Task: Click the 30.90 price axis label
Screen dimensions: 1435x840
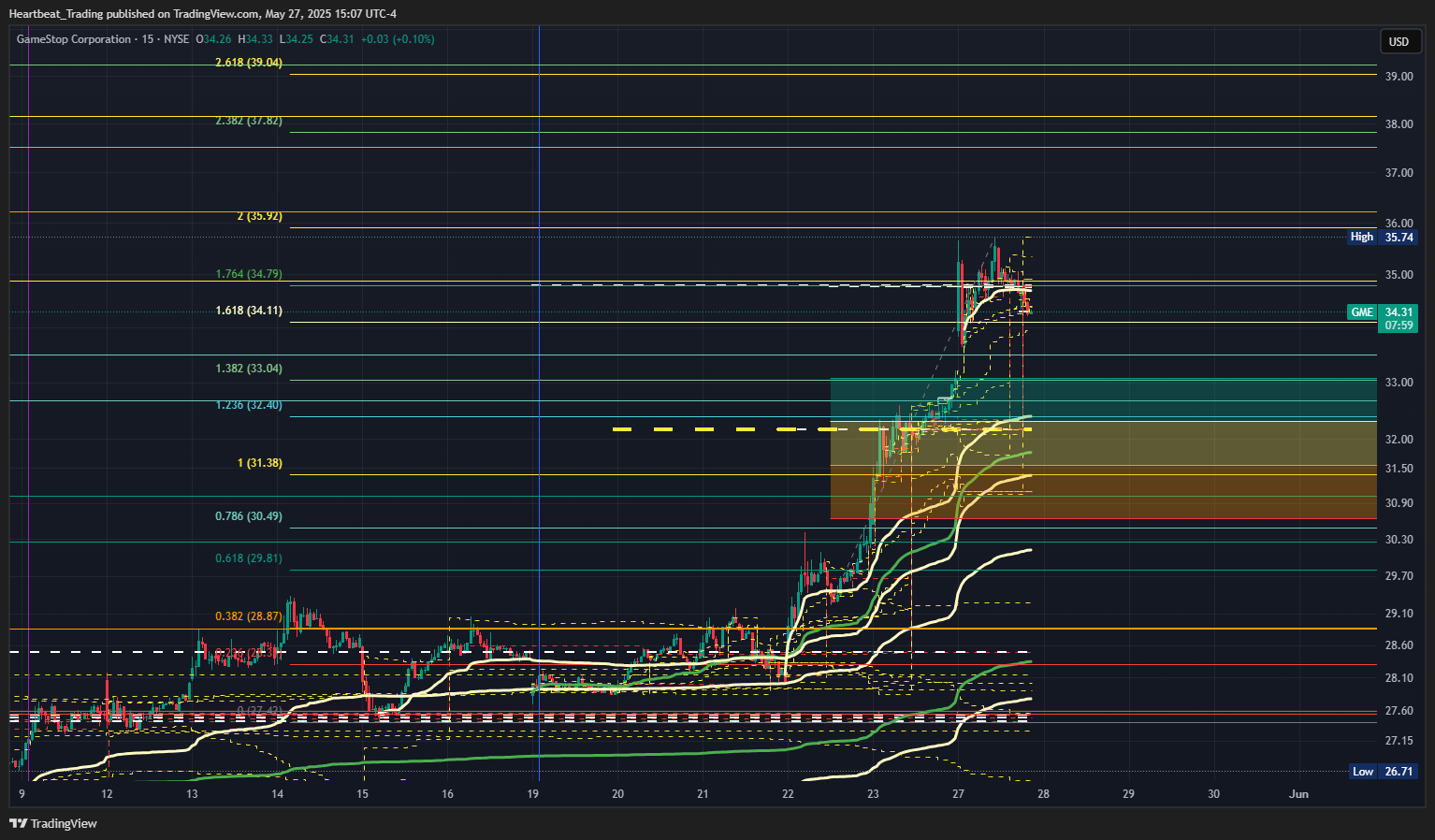Action: click(1399, 503)
